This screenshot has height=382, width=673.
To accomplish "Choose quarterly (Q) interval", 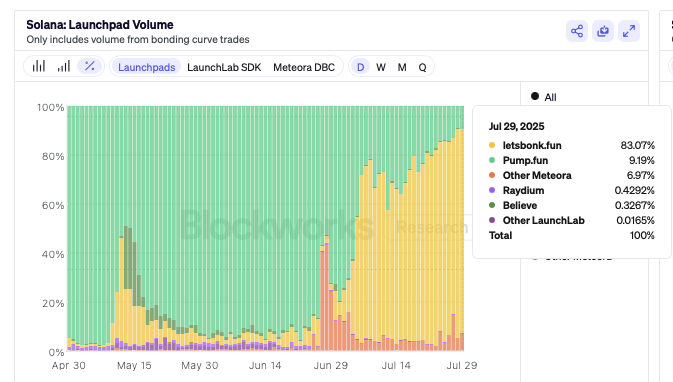I will coord(422,67).
